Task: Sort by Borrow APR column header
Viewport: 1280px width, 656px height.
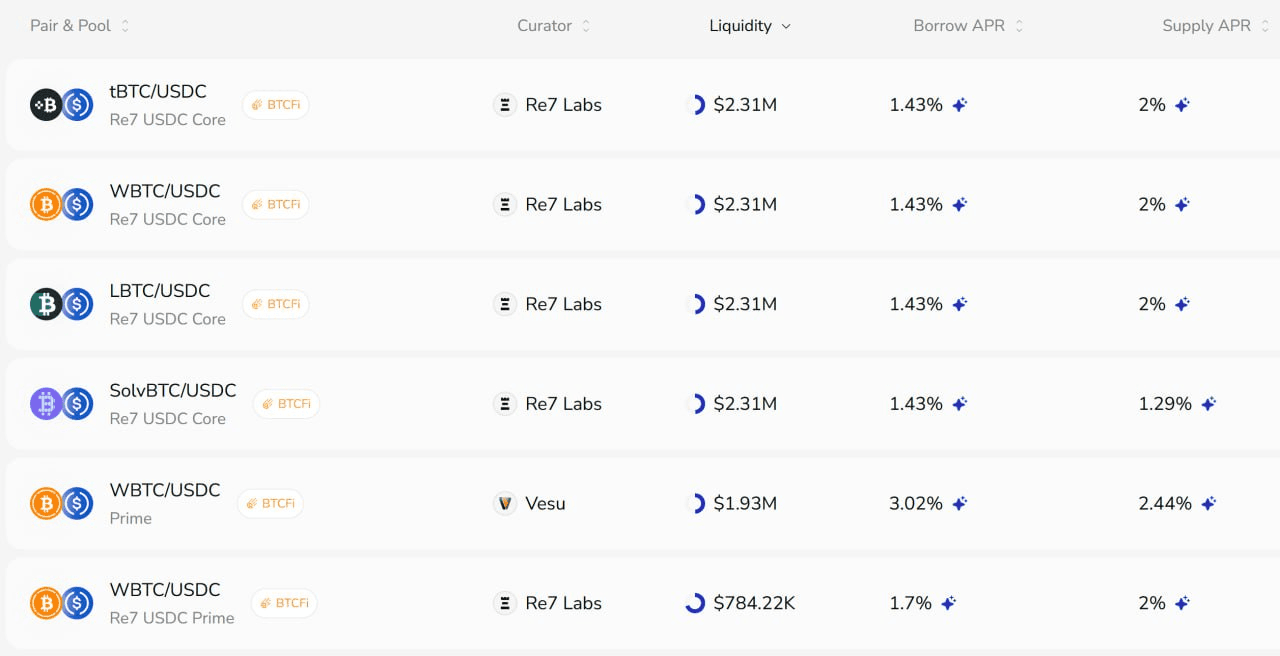Action: pyautogui.click(x=968, y=26)
